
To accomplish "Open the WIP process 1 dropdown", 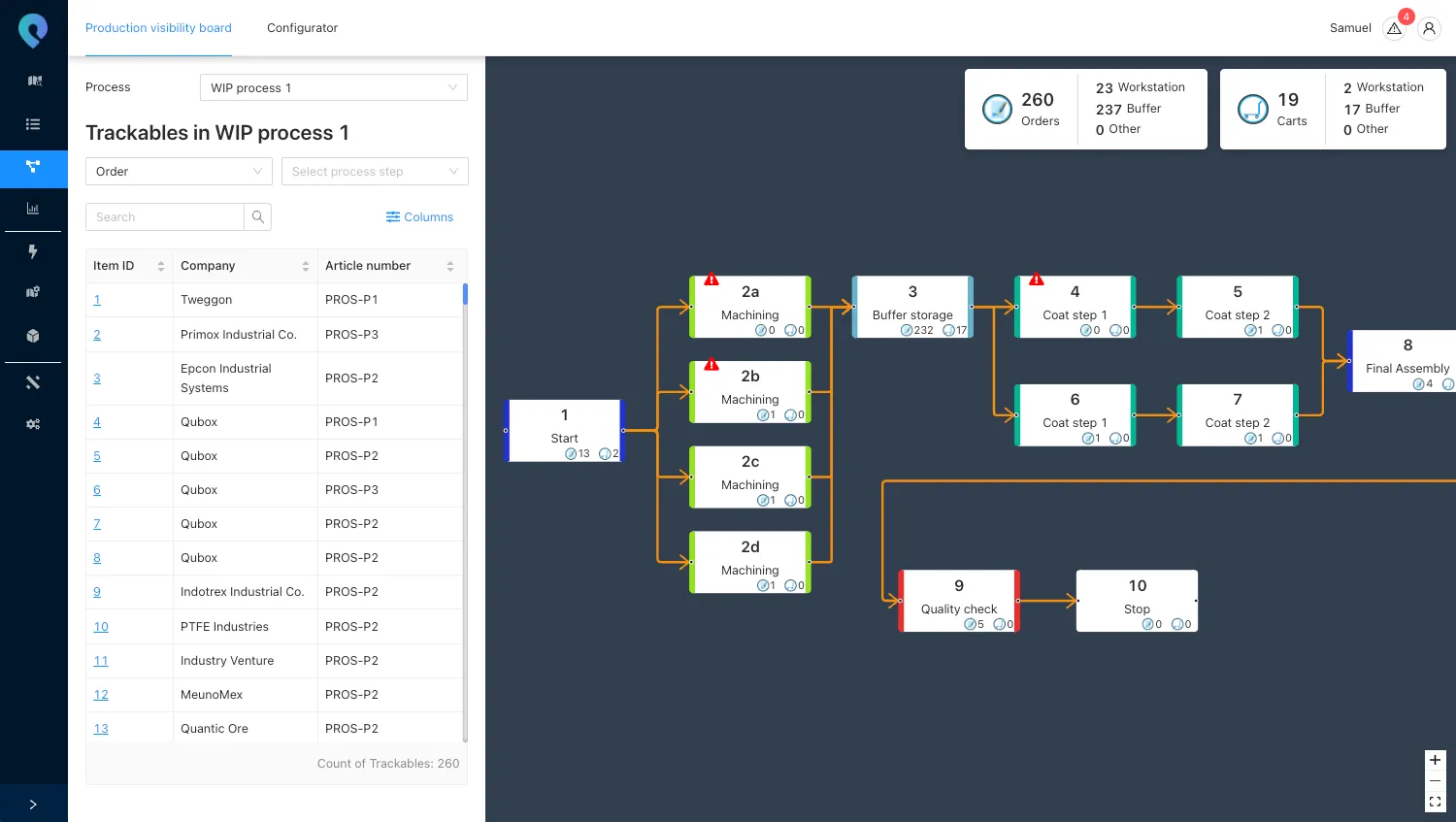I will [333, 86].
